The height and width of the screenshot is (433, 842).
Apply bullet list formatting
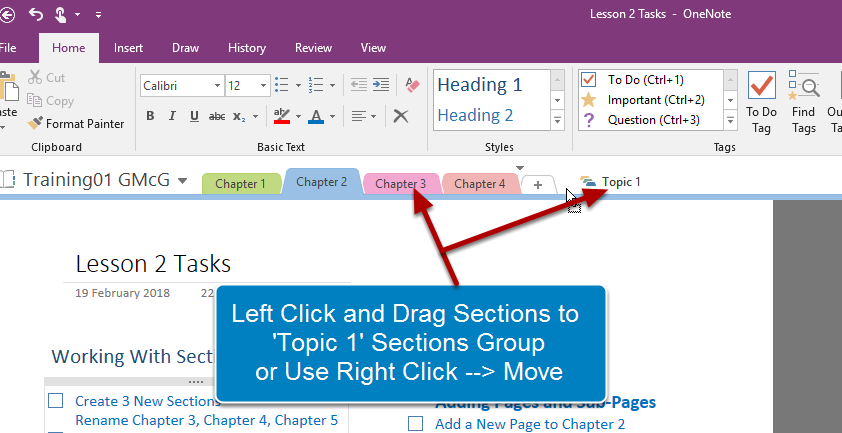[281, 85]
